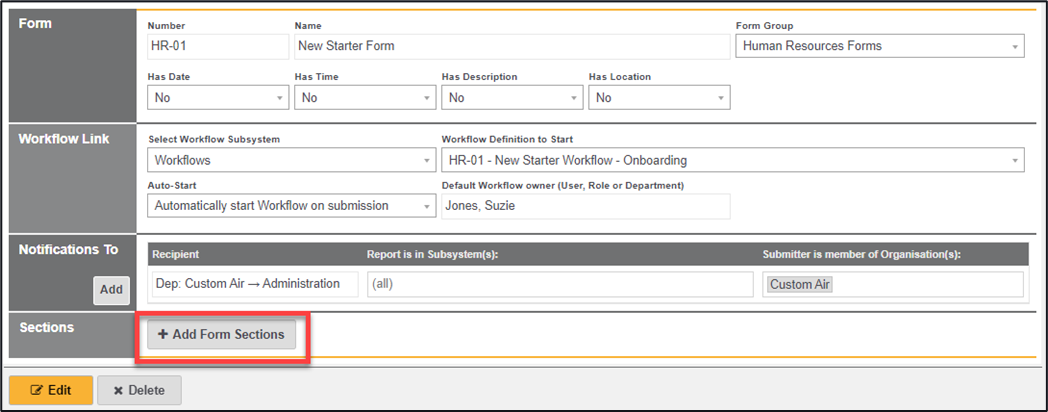Viewport: 1048px width, 412px height.
Task: Click the pencil icon on Edit button
Action: coord(37,390)
